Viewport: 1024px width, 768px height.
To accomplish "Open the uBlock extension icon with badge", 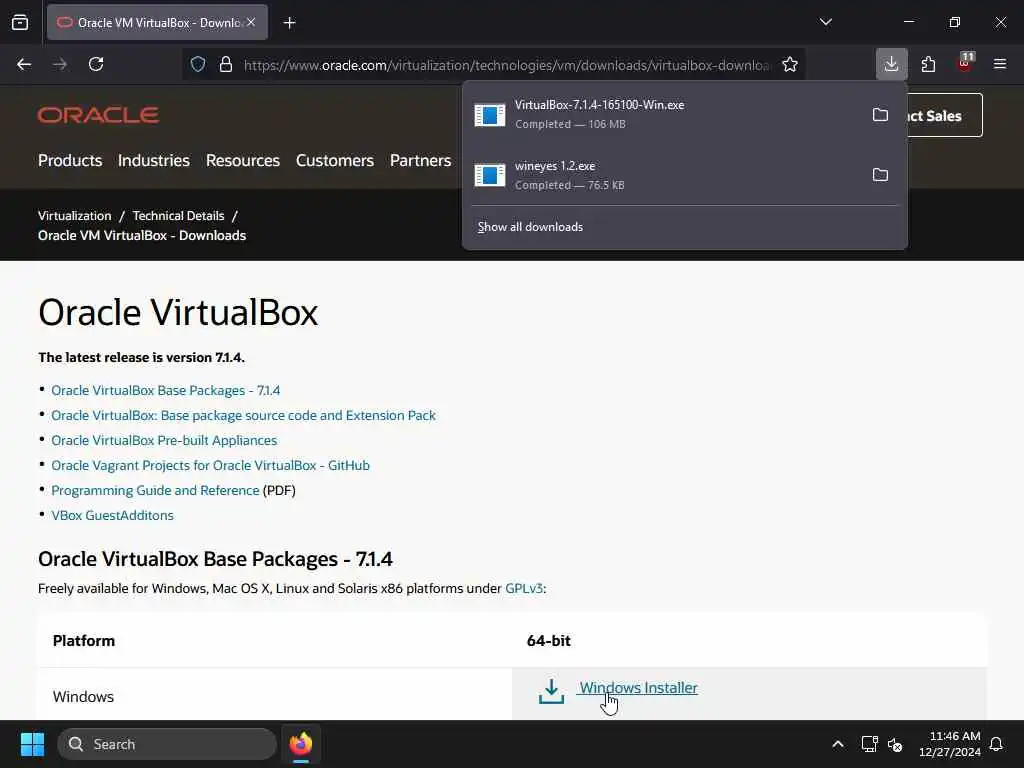I will click(965, 63).
